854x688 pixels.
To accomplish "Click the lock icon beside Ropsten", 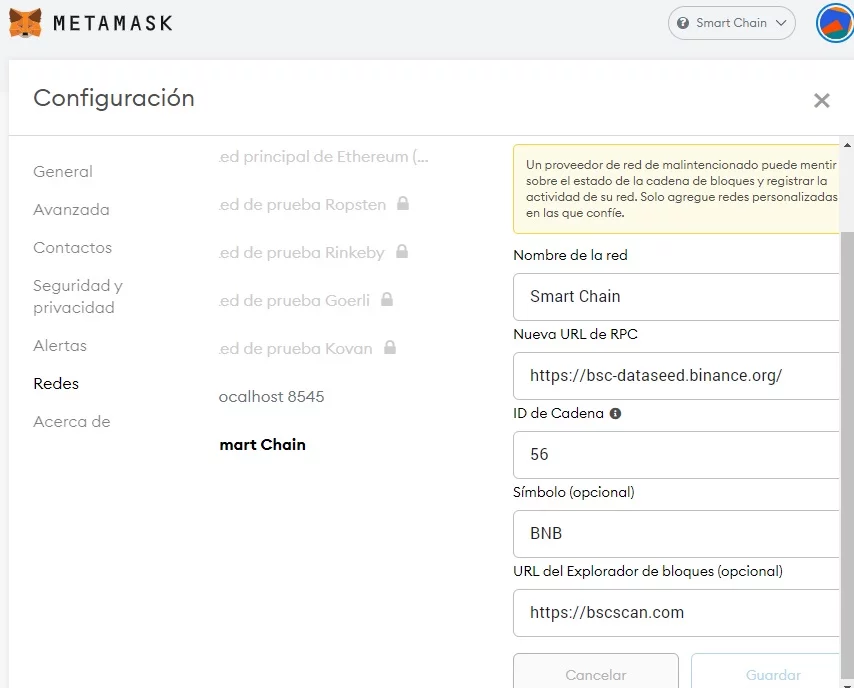I will click(x=402, y=204).
